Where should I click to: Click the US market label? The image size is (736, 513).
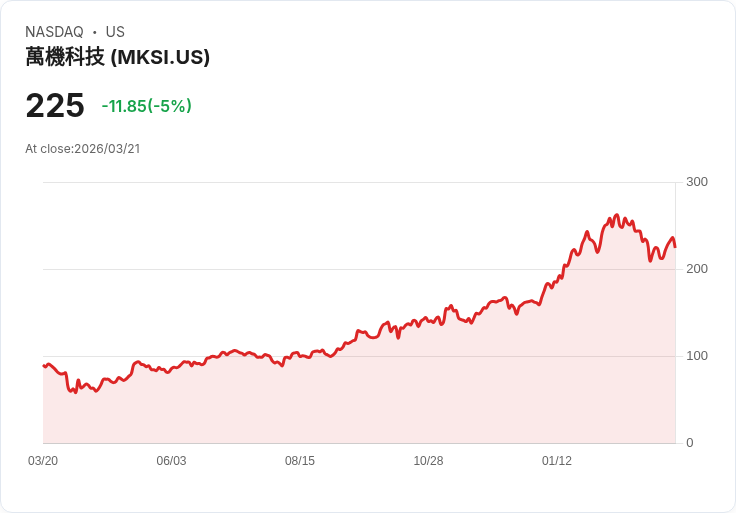click(115, 32)
